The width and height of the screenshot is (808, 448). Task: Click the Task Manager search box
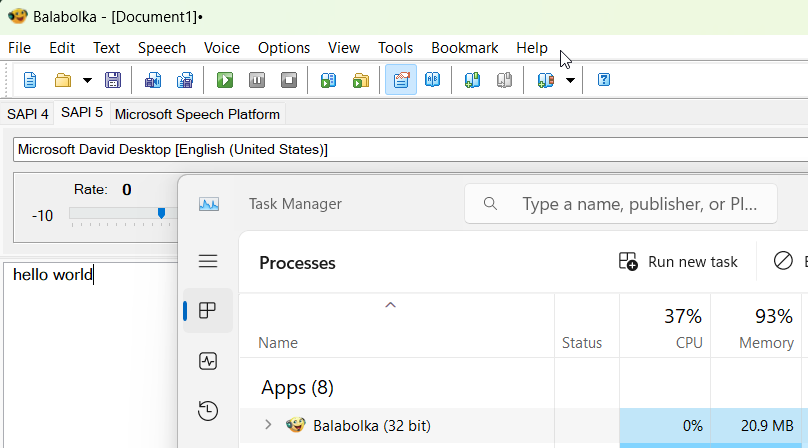click(620, 204)
